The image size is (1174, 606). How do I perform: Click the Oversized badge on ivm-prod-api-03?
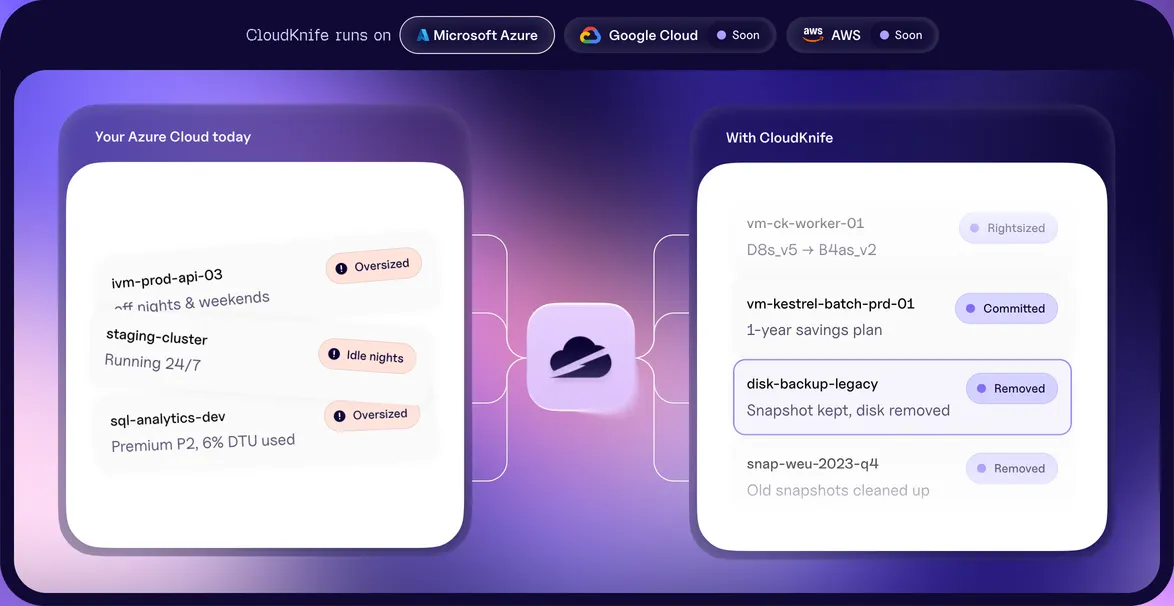coord(374,266)
